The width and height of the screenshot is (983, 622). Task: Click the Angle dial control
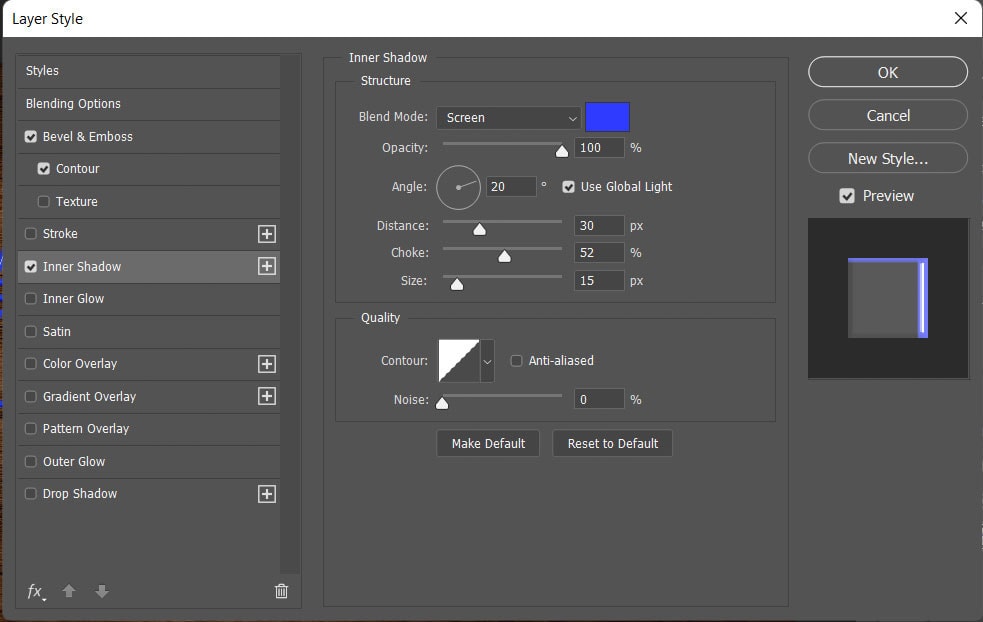click(x=458, y=187)
